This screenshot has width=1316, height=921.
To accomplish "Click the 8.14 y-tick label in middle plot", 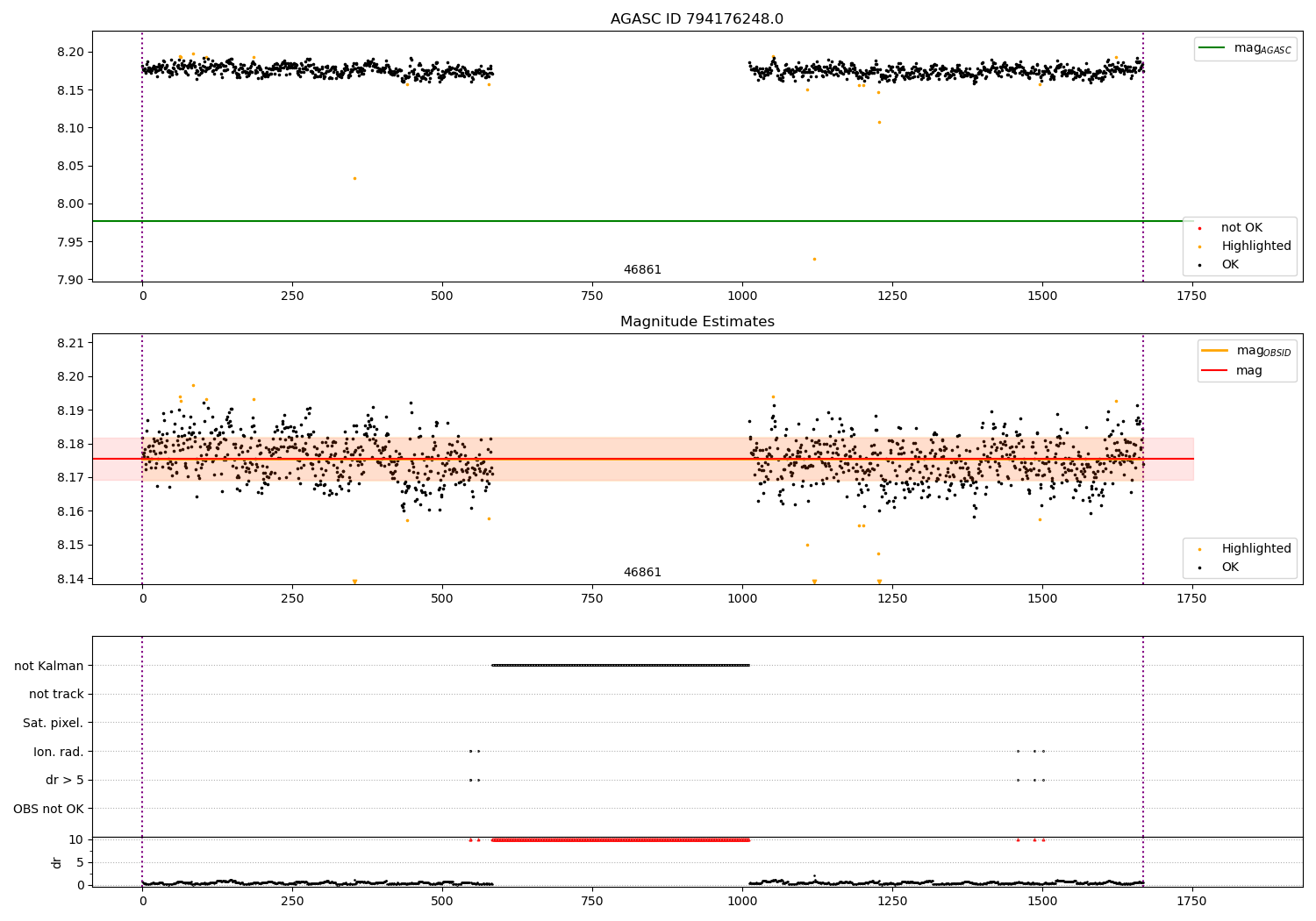I will pyautogui.click(x=70, y=579).
